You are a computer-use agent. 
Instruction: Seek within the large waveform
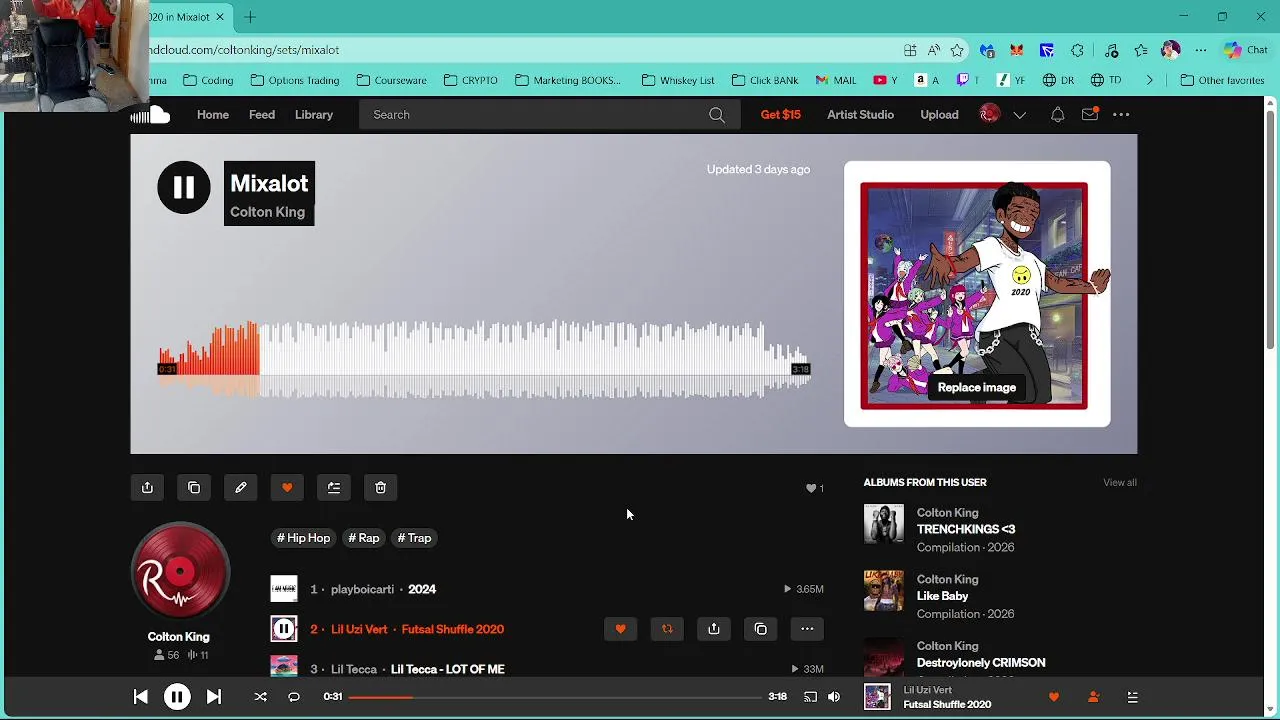[x=484, y=360]
